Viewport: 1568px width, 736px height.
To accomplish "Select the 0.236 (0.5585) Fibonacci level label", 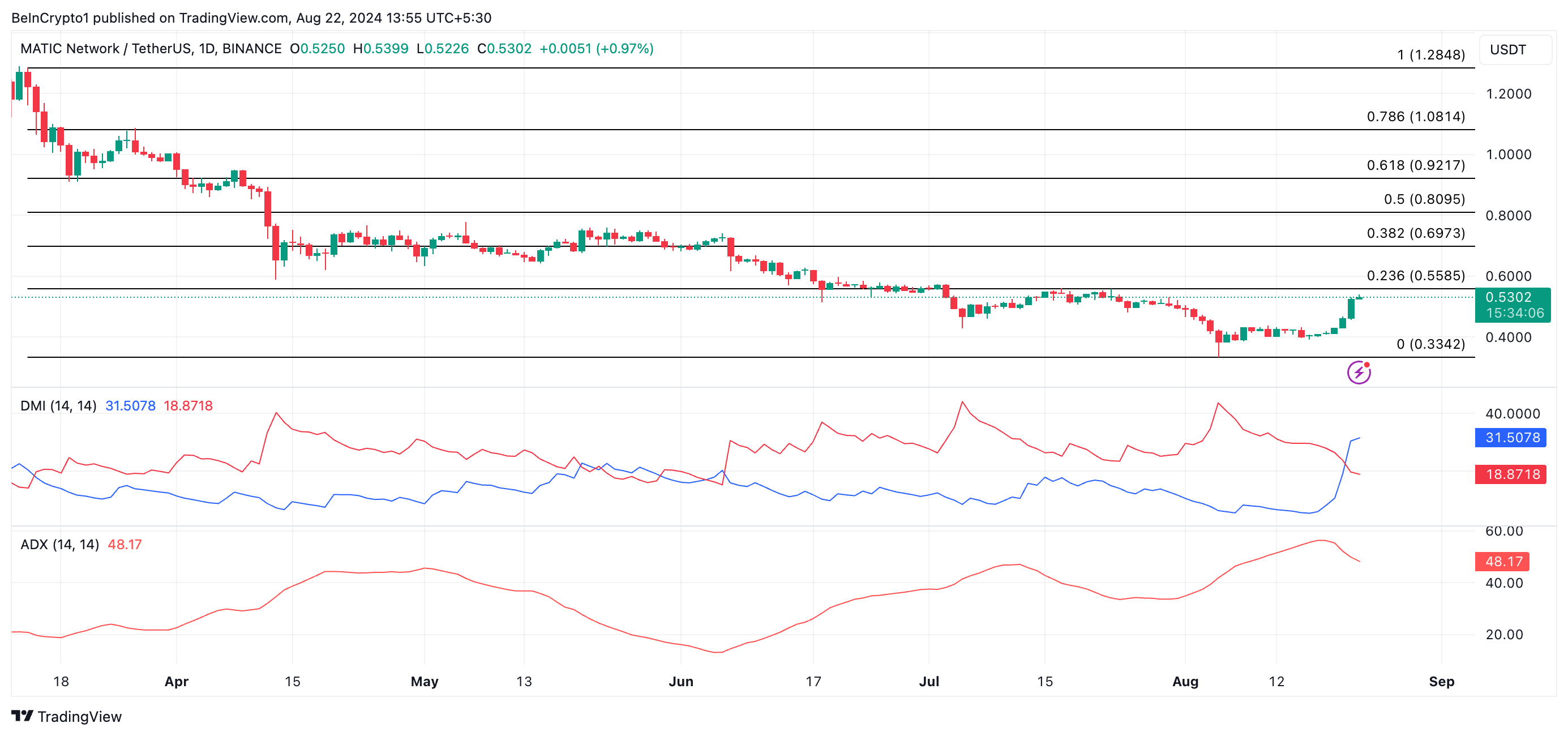I will point(1415,275).
